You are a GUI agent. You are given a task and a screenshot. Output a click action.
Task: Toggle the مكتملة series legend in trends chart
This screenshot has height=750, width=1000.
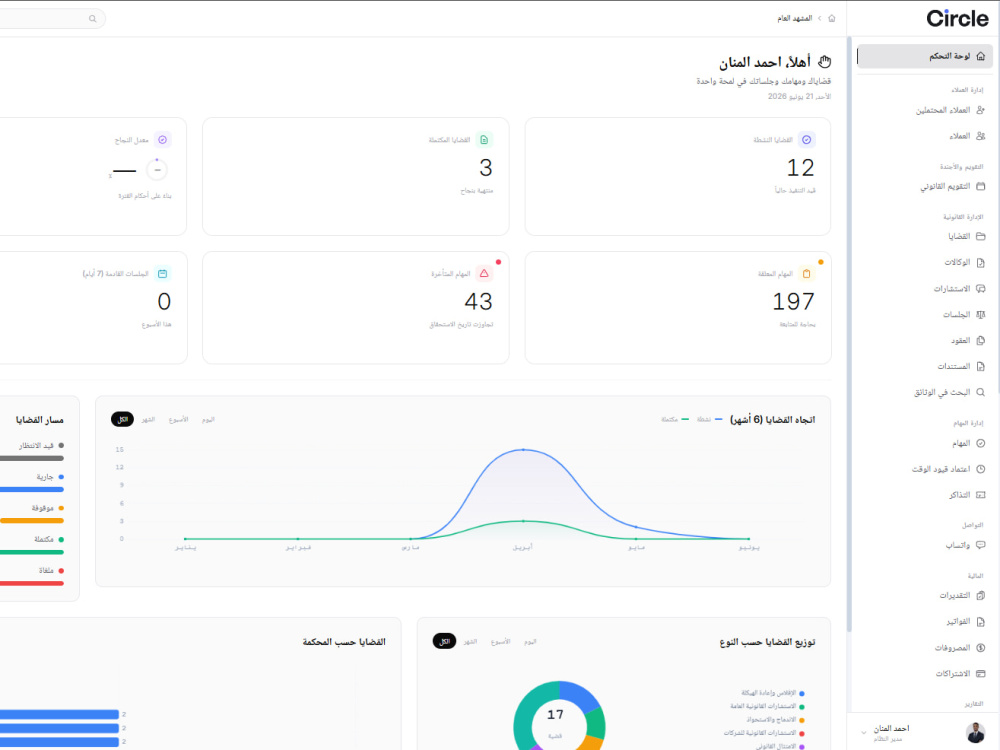(x=675, y=420)
